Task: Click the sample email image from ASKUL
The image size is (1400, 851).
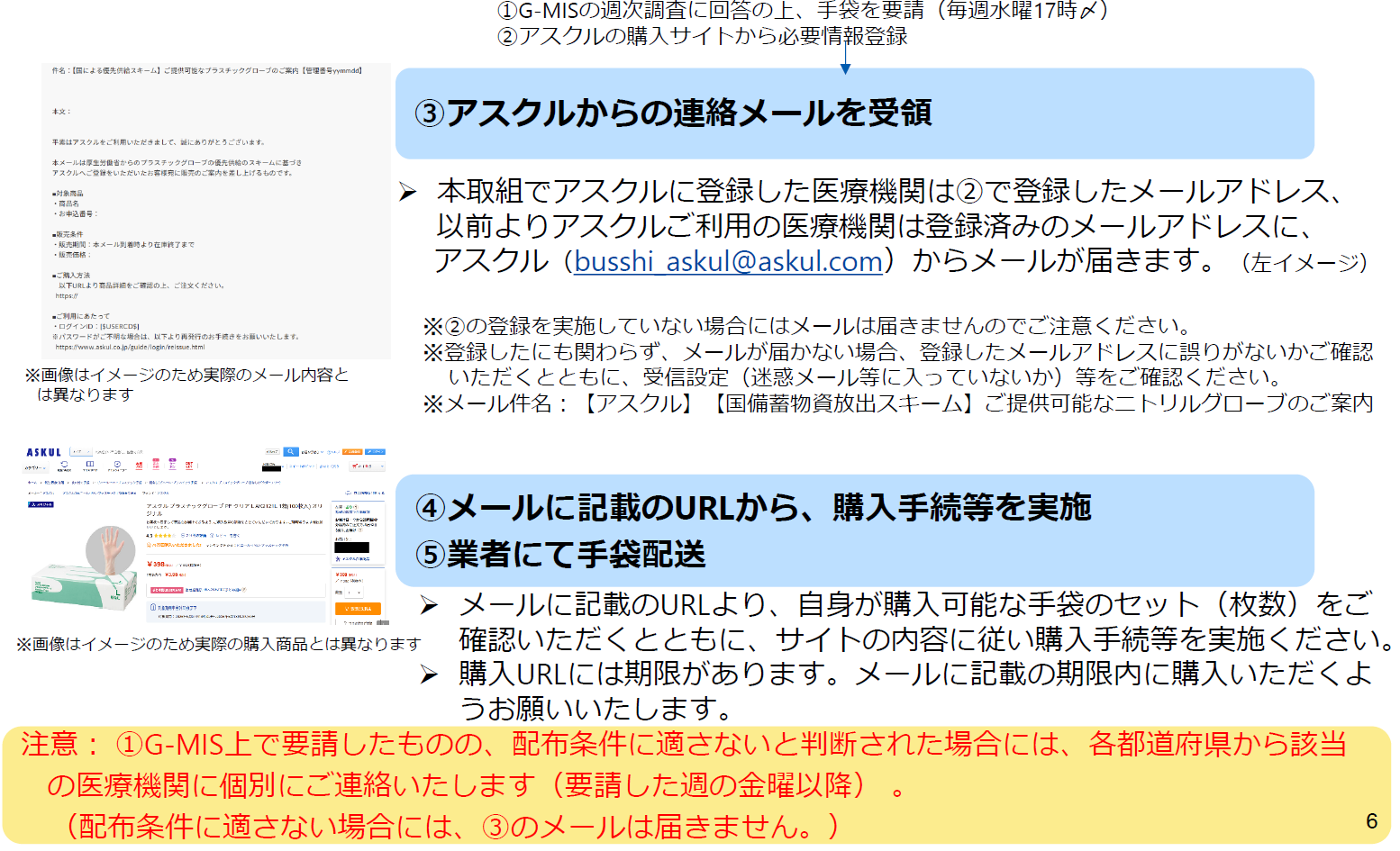Action: pyautogui.click(x=216, y=210)
